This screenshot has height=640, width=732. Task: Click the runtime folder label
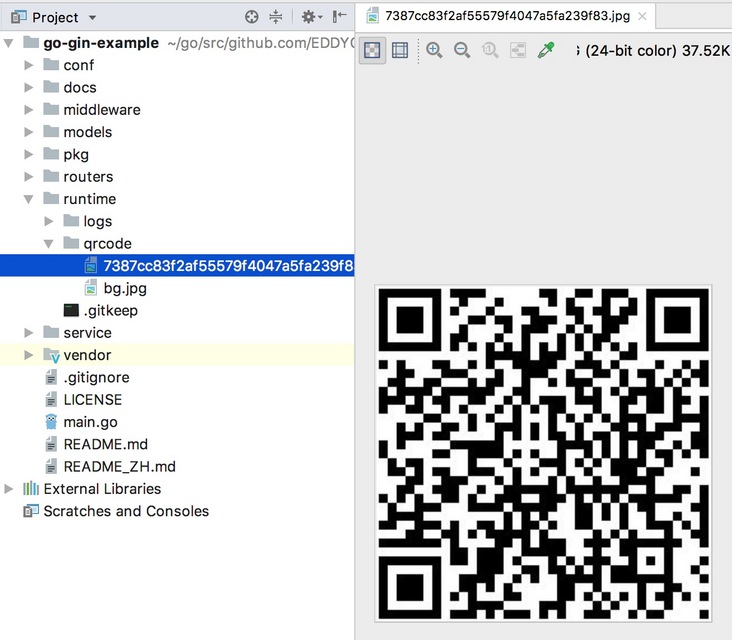pyautogui.click(x=90, y=199)
